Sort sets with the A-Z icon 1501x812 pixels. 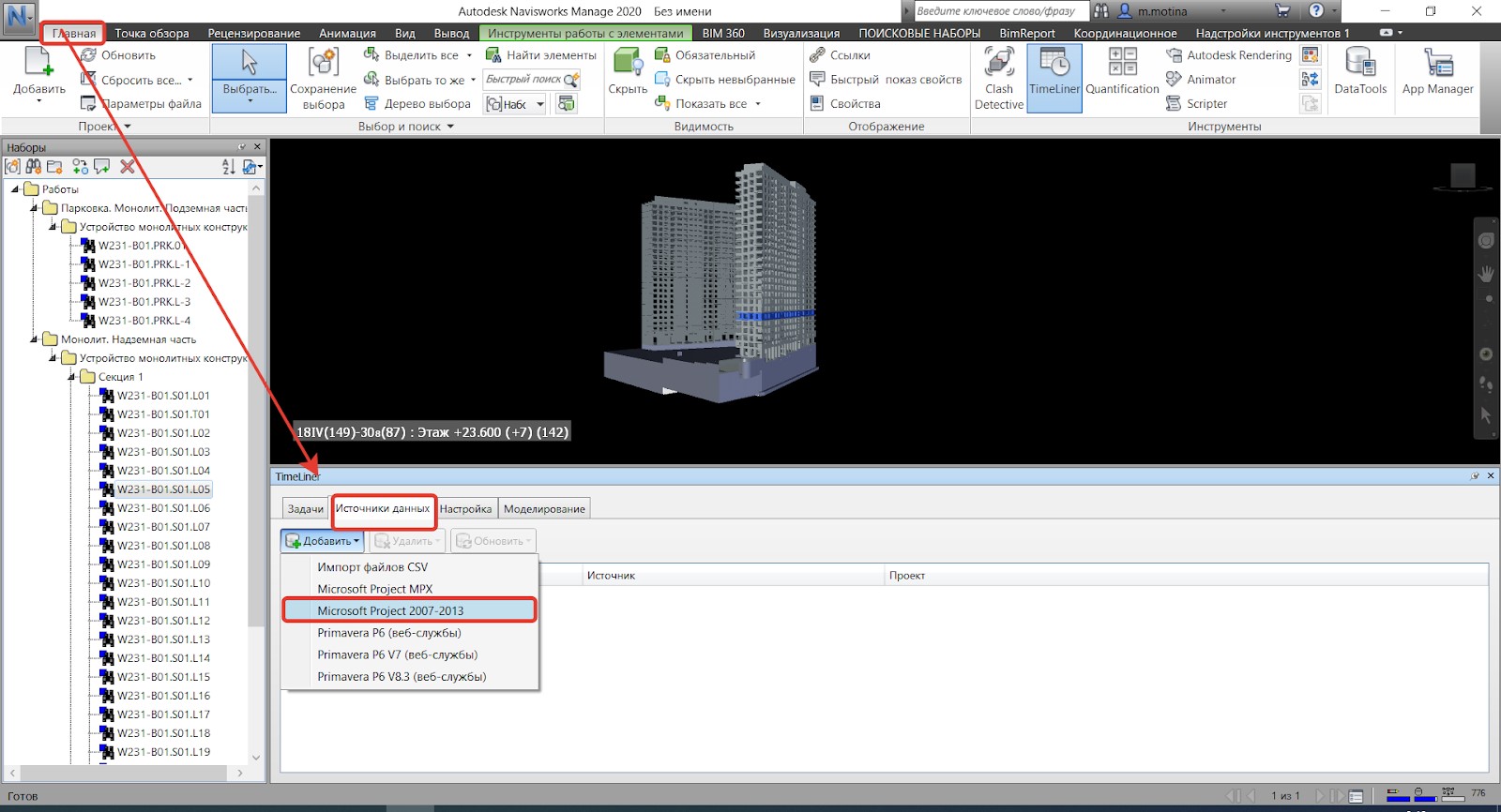pos(228,167)
